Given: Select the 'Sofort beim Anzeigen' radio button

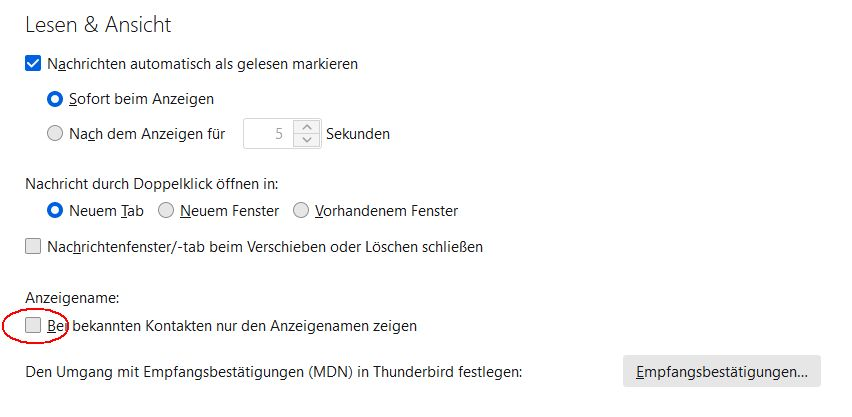Looking at the screenshot, I should click(57, 99).
